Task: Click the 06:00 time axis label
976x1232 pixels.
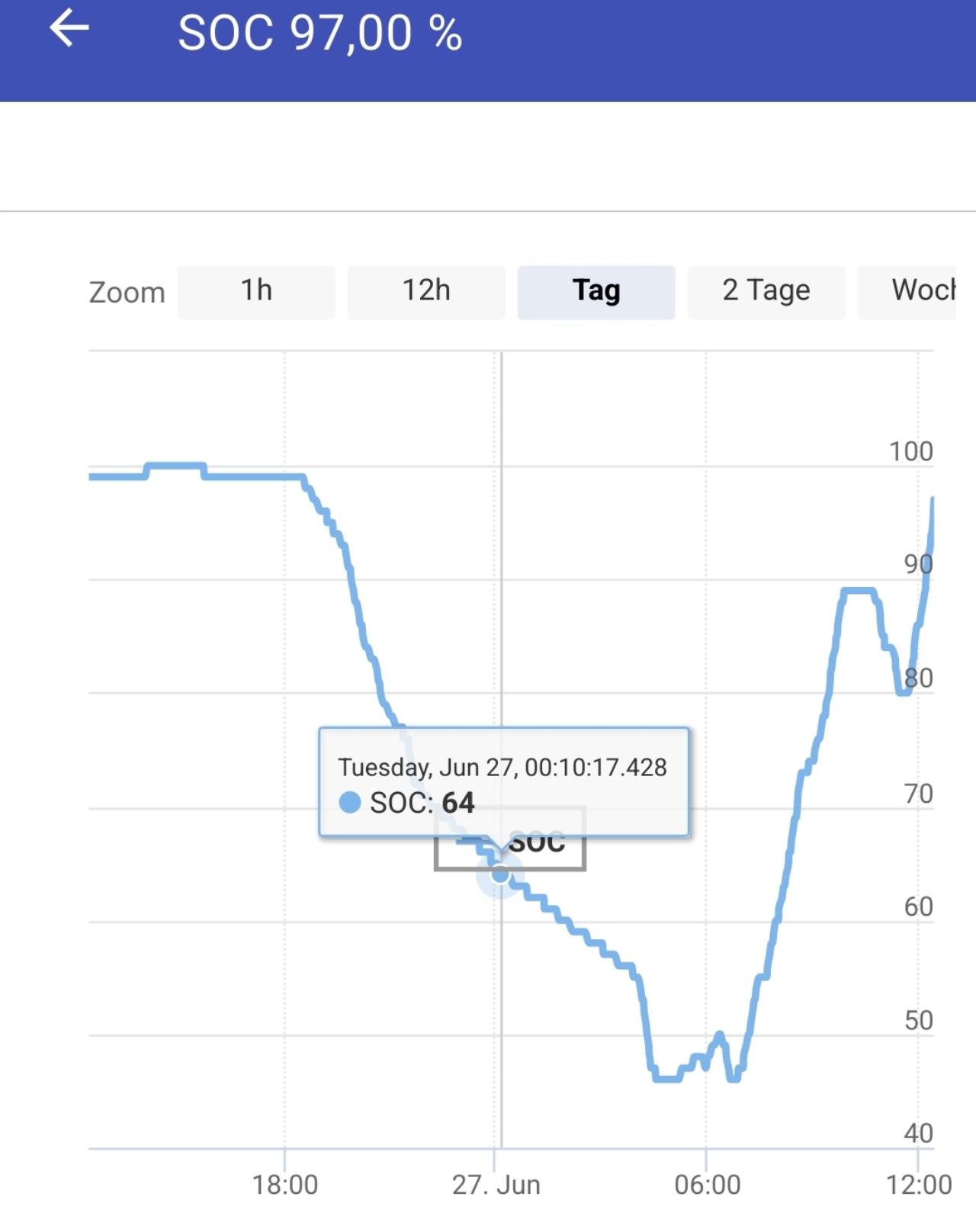Action: [707, 1185]
